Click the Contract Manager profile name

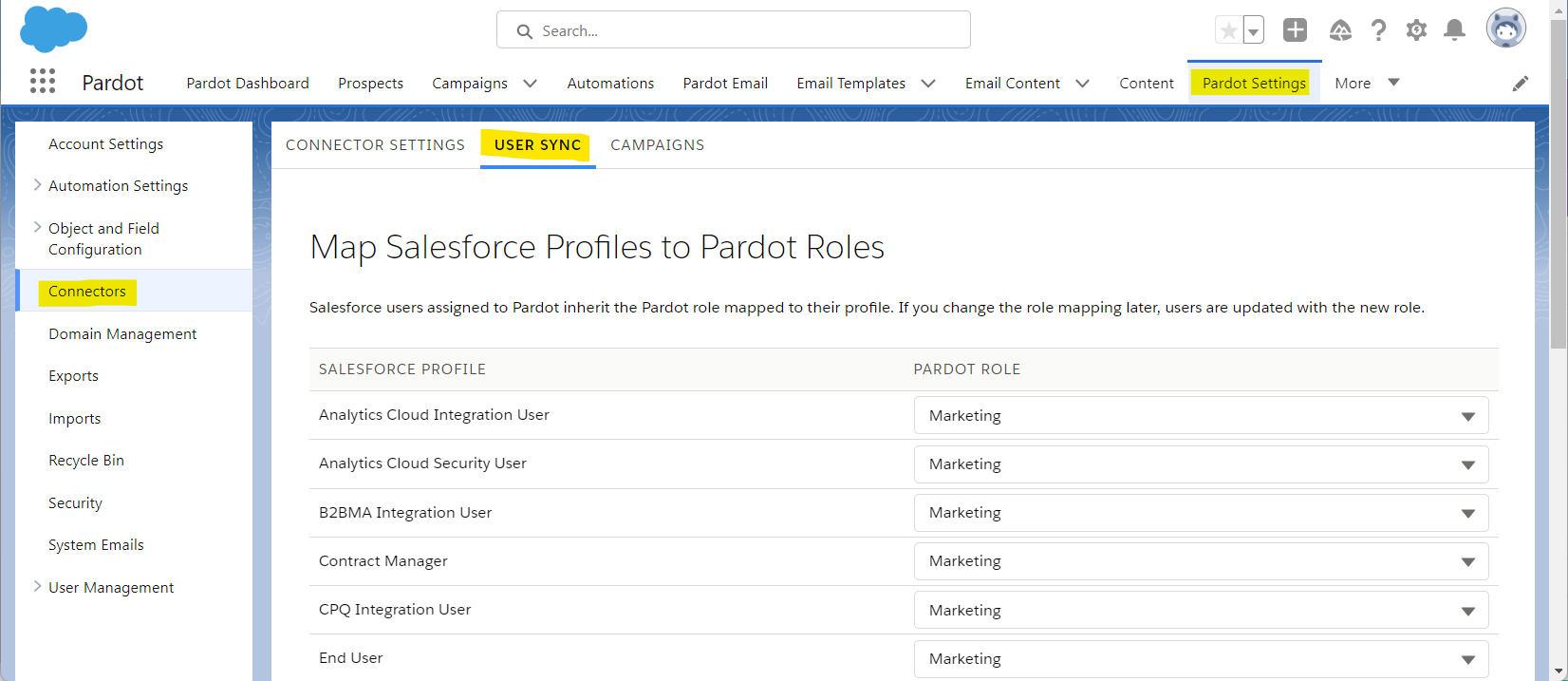tap(383, 561)
